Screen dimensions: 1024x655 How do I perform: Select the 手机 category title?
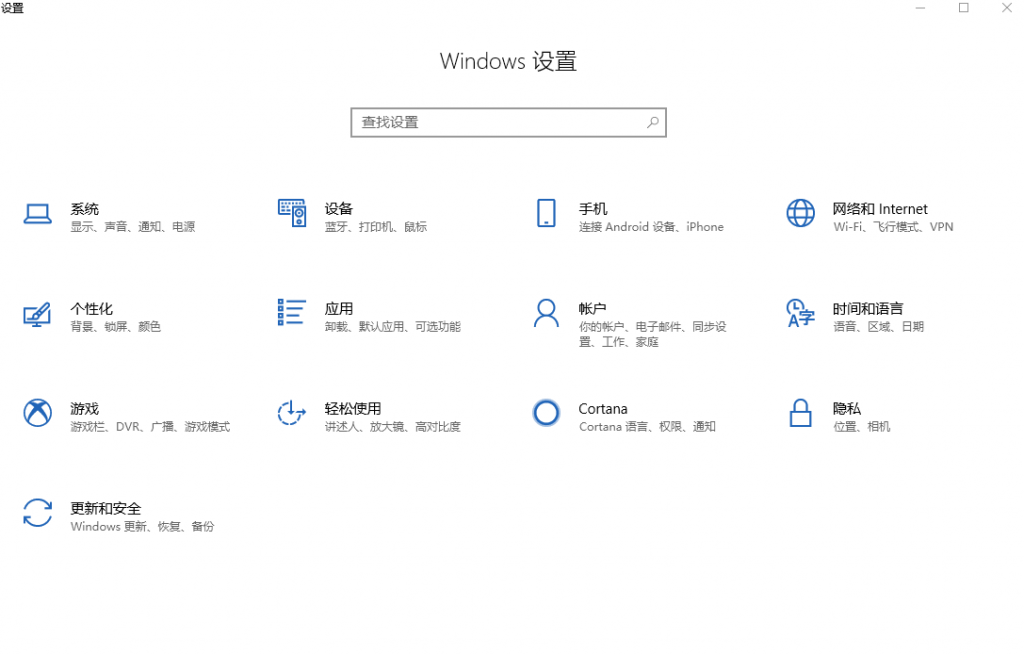[x=592, y=209]
